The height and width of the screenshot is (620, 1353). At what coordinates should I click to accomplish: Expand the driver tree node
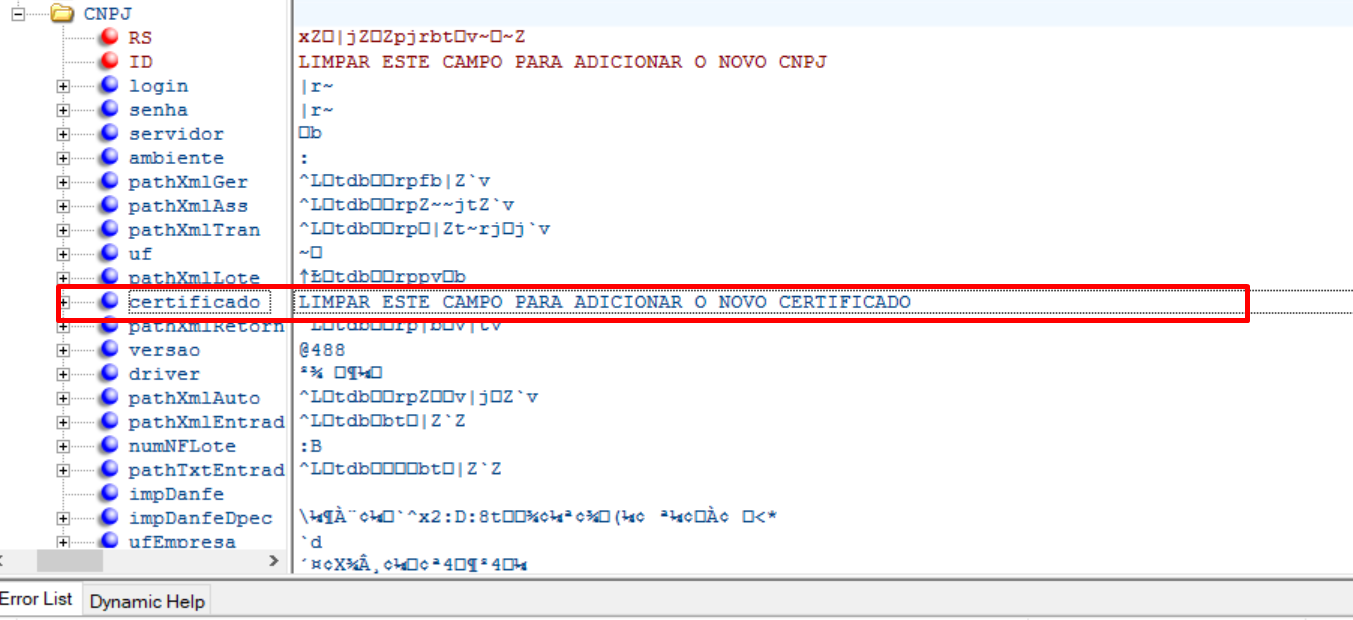63,374
